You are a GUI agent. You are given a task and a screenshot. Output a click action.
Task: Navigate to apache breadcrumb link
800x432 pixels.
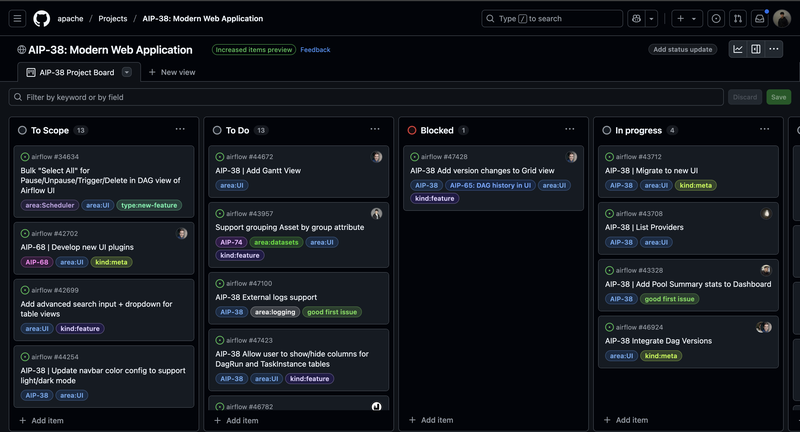[70, 19]
